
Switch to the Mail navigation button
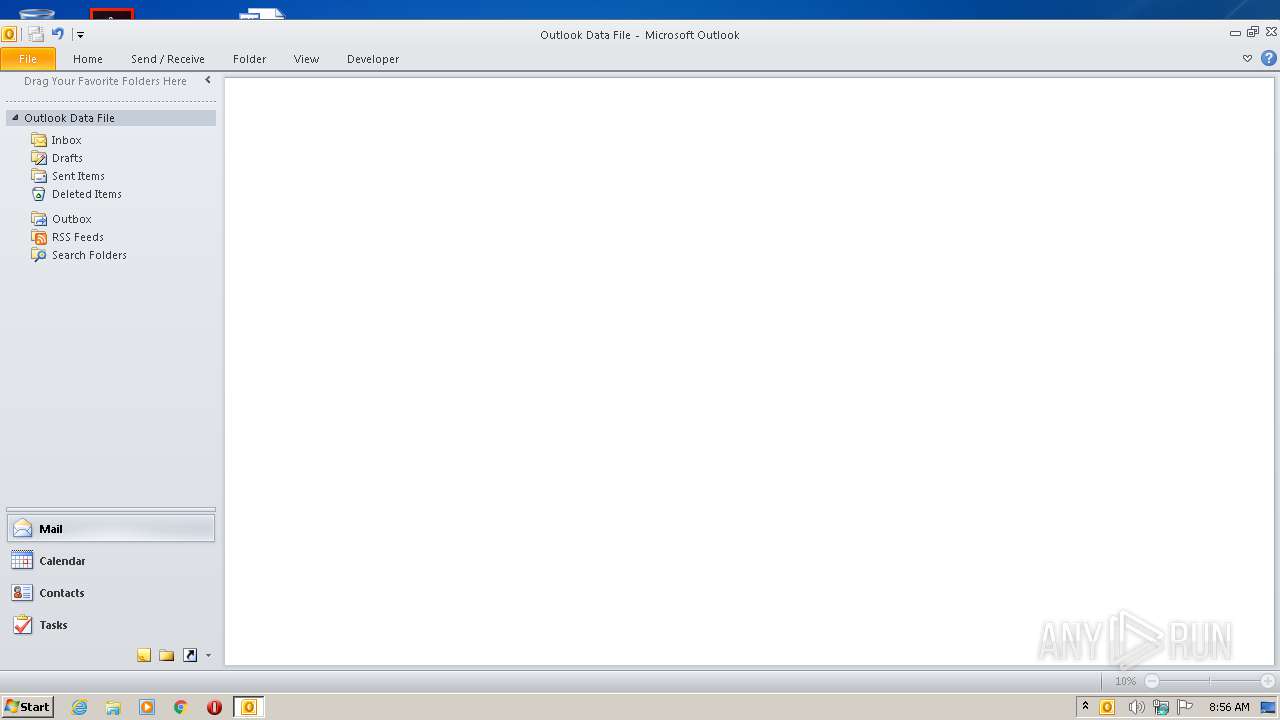111,529
